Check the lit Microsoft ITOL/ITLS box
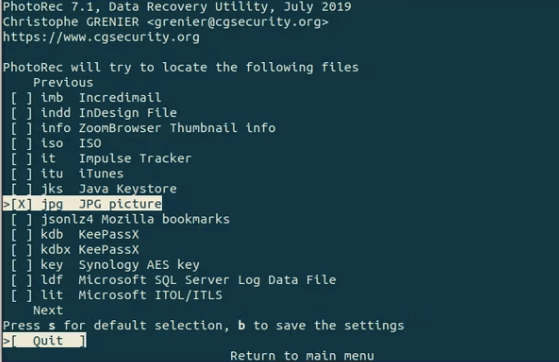 tap(21, 295)
